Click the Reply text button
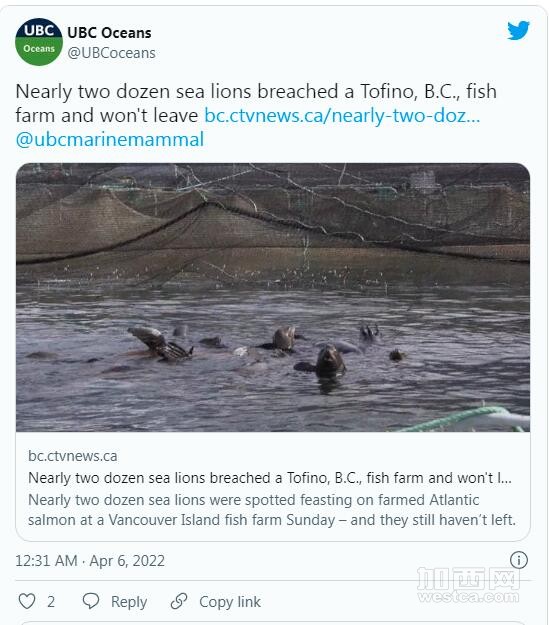The height and width of the screenshot is (625, 549). [129, 602]
